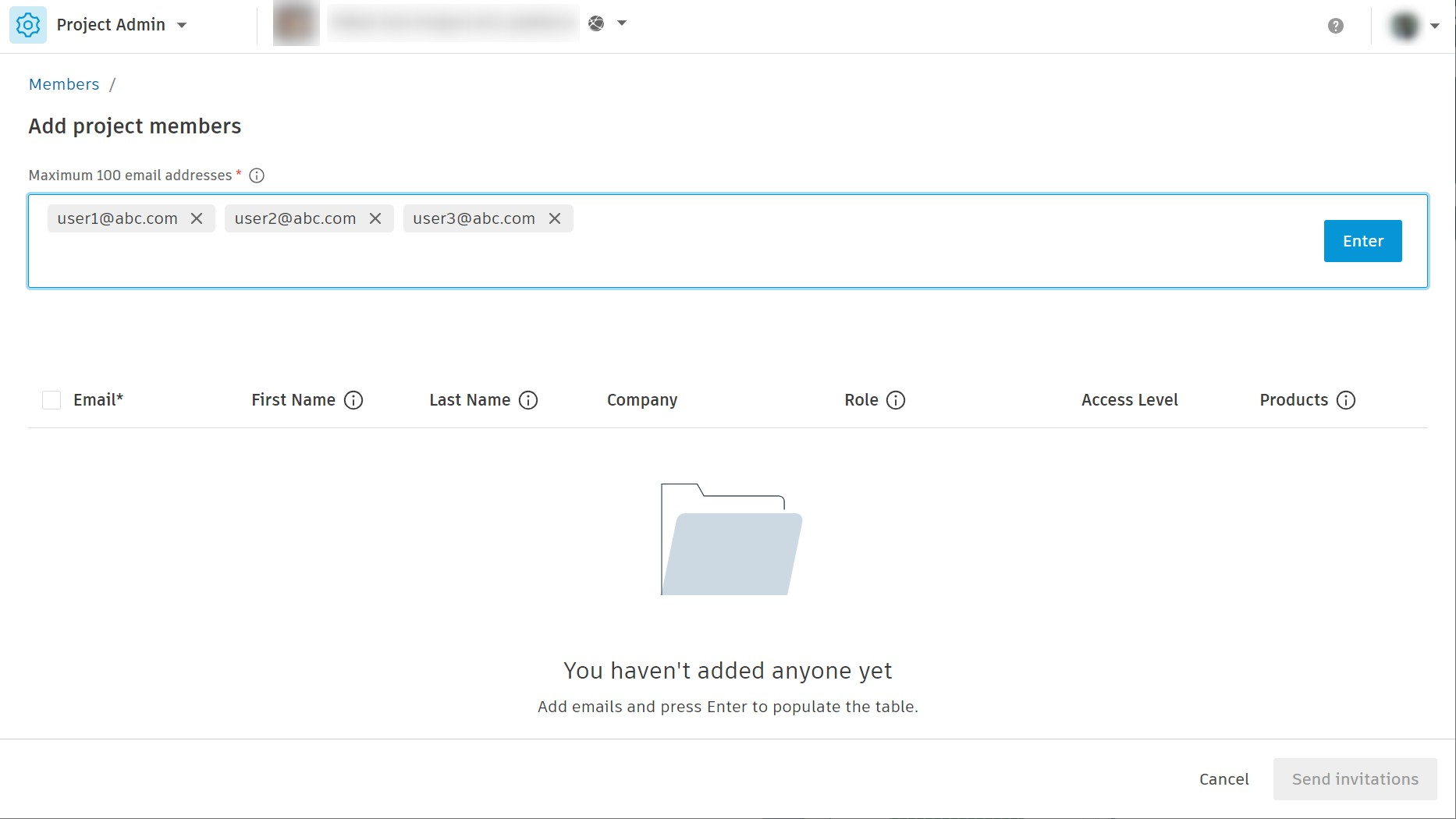Image resolution: width=1456 pixels, height=819 pixels.
Task: Click the Send invitations button
Action: pyautogui.click(x=1355, y=779)
